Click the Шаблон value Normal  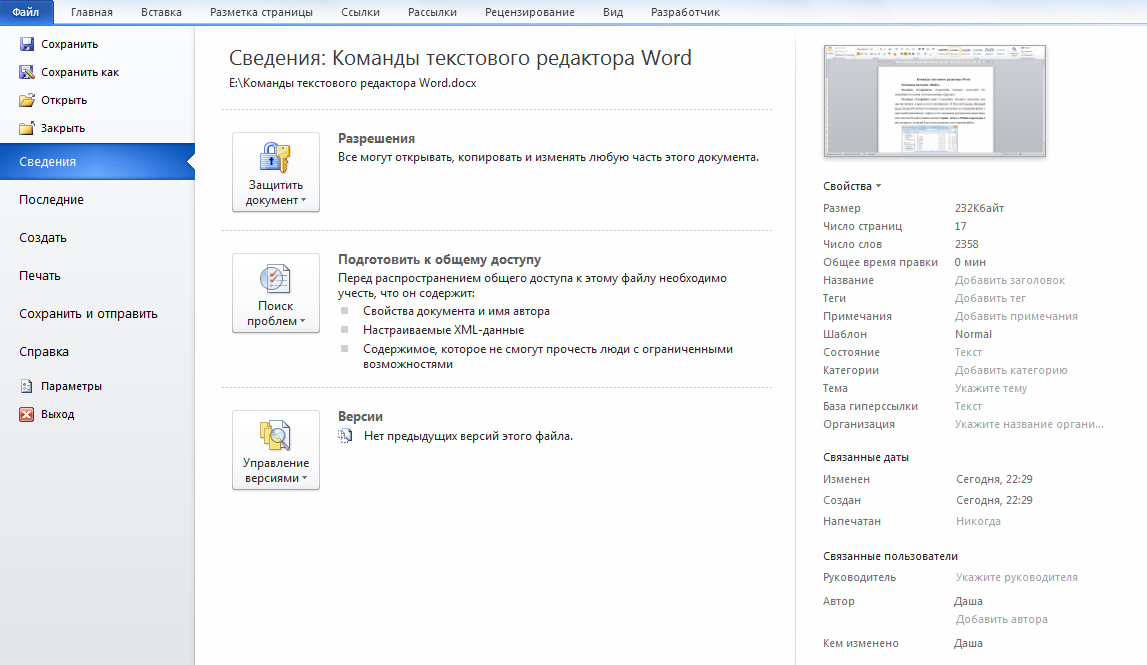point(973,334)
